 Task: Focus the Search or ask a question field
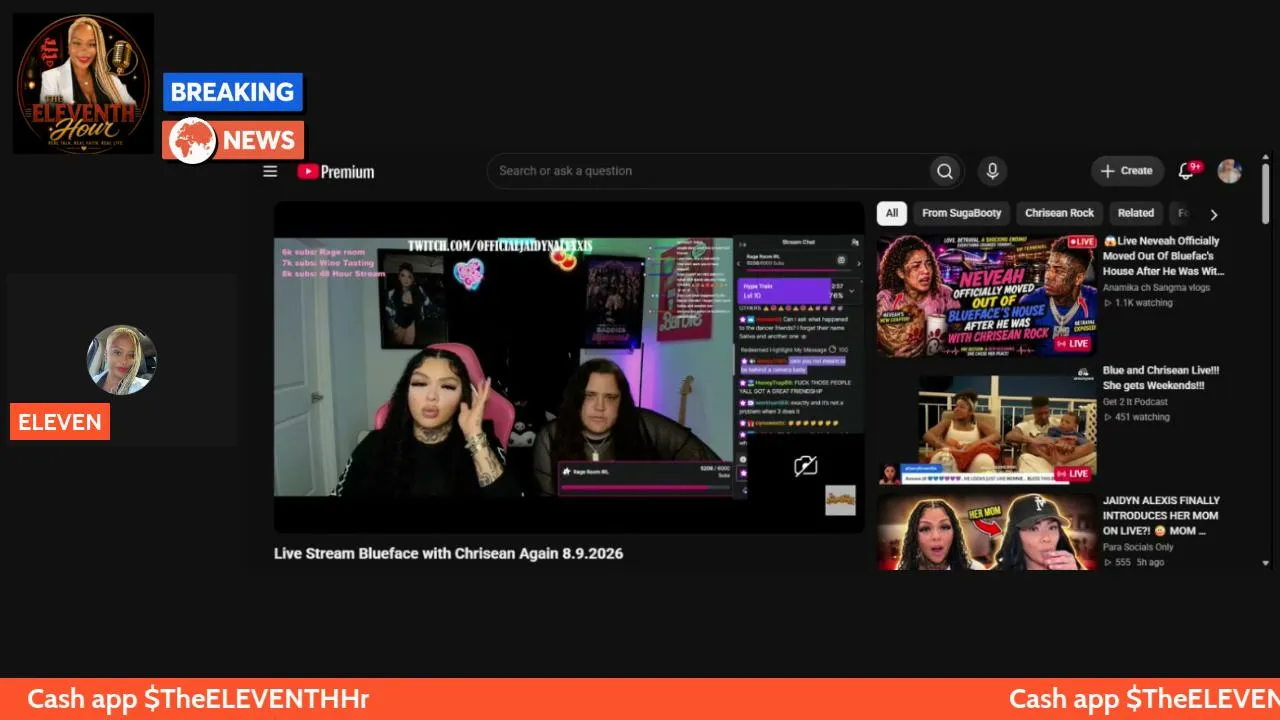point(708,171)
